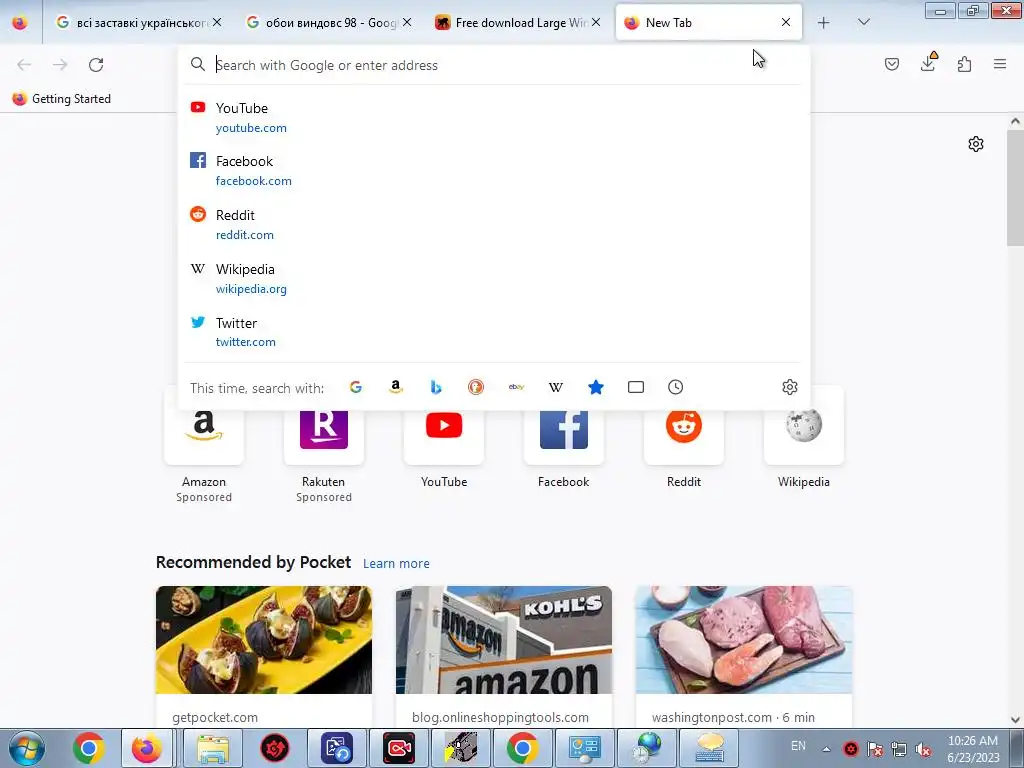
Task: Open the clock showing 10:26 AM
Action: click(x=973, y=749)
